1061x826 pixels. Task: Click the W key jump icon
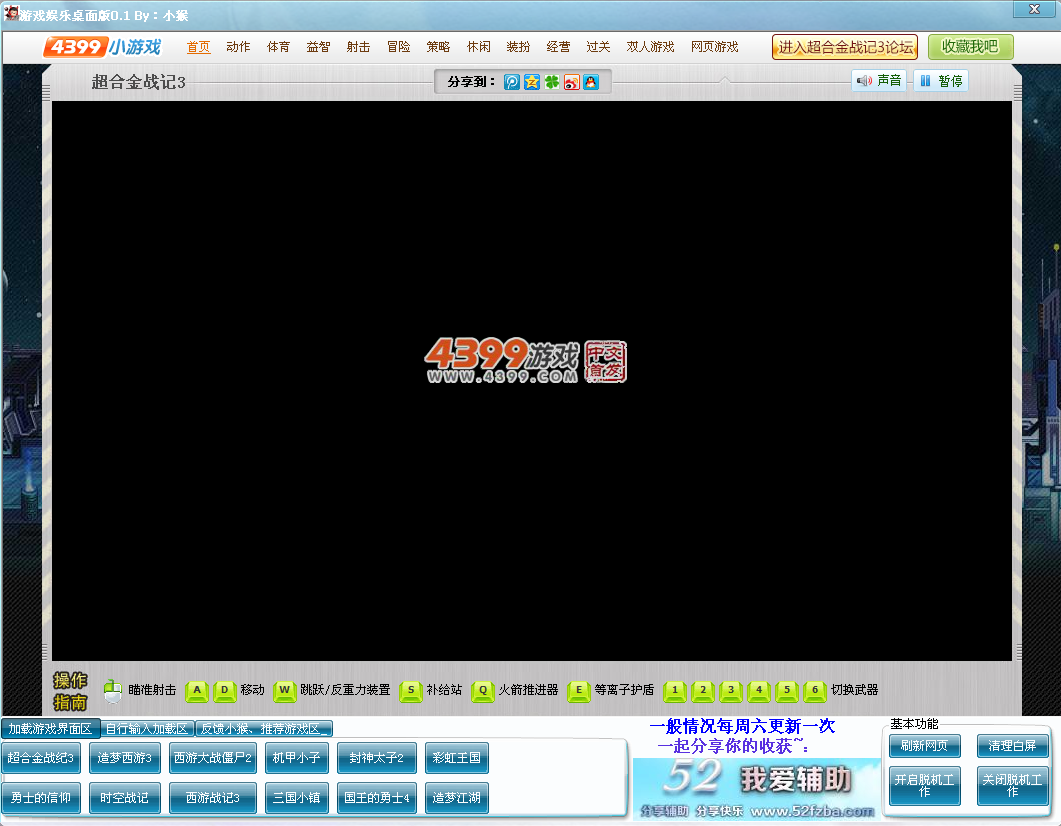click(284, 691)
